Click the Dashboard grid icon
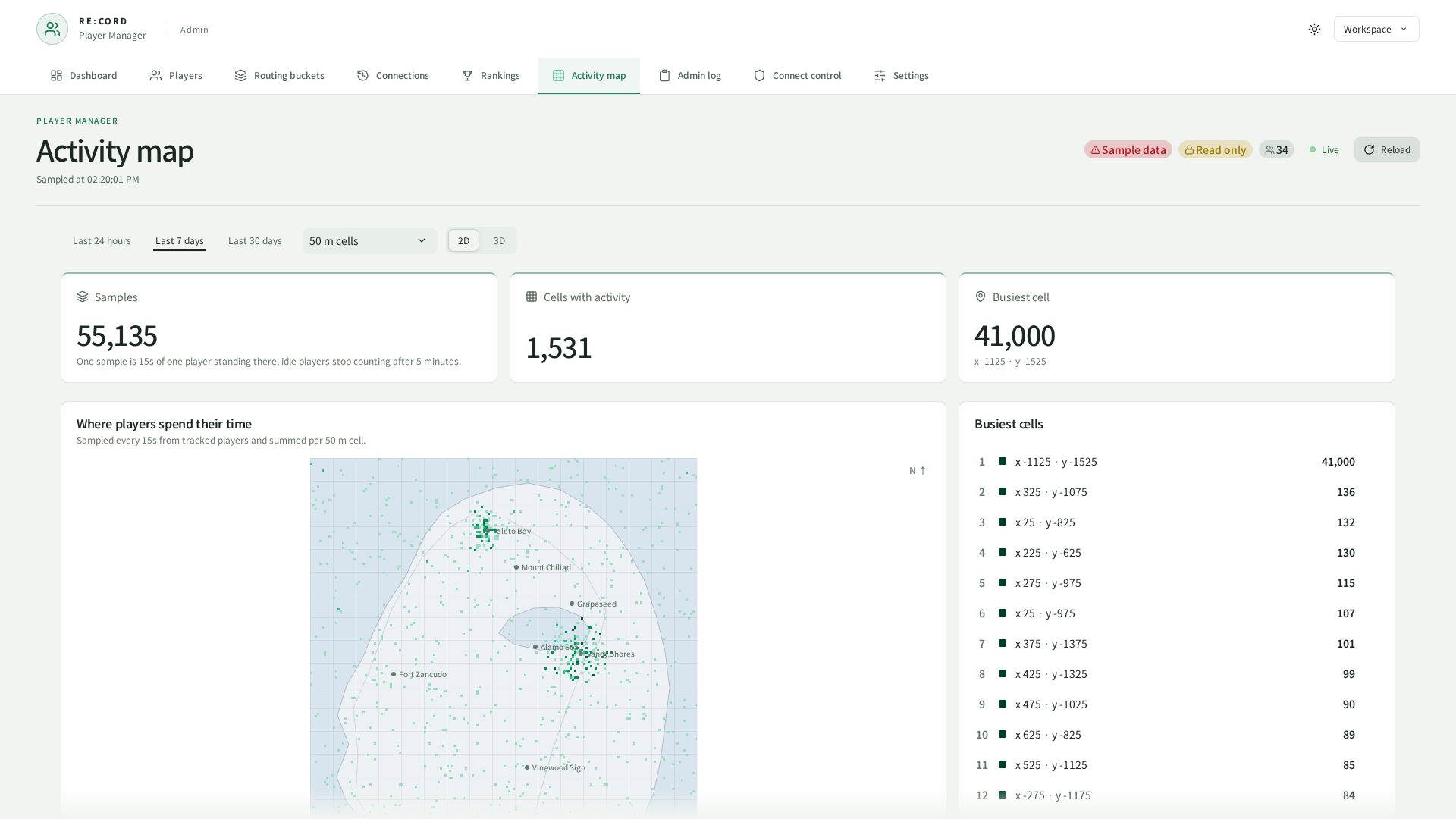 [x=56, y=76]
